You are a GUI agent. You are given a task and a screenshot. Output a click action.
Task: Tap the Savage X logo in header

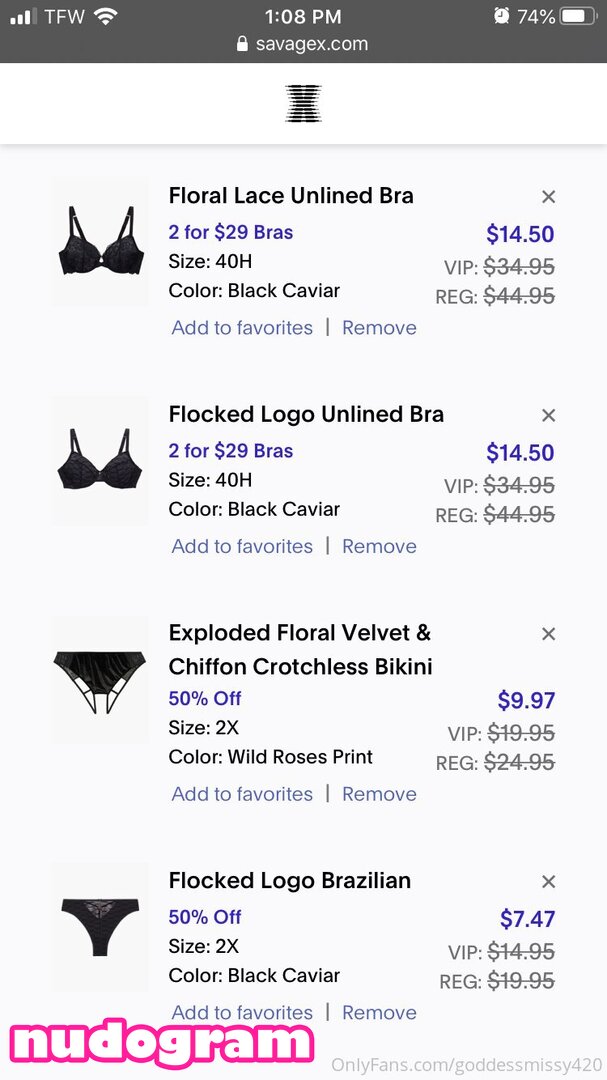[x=303, y=104]
